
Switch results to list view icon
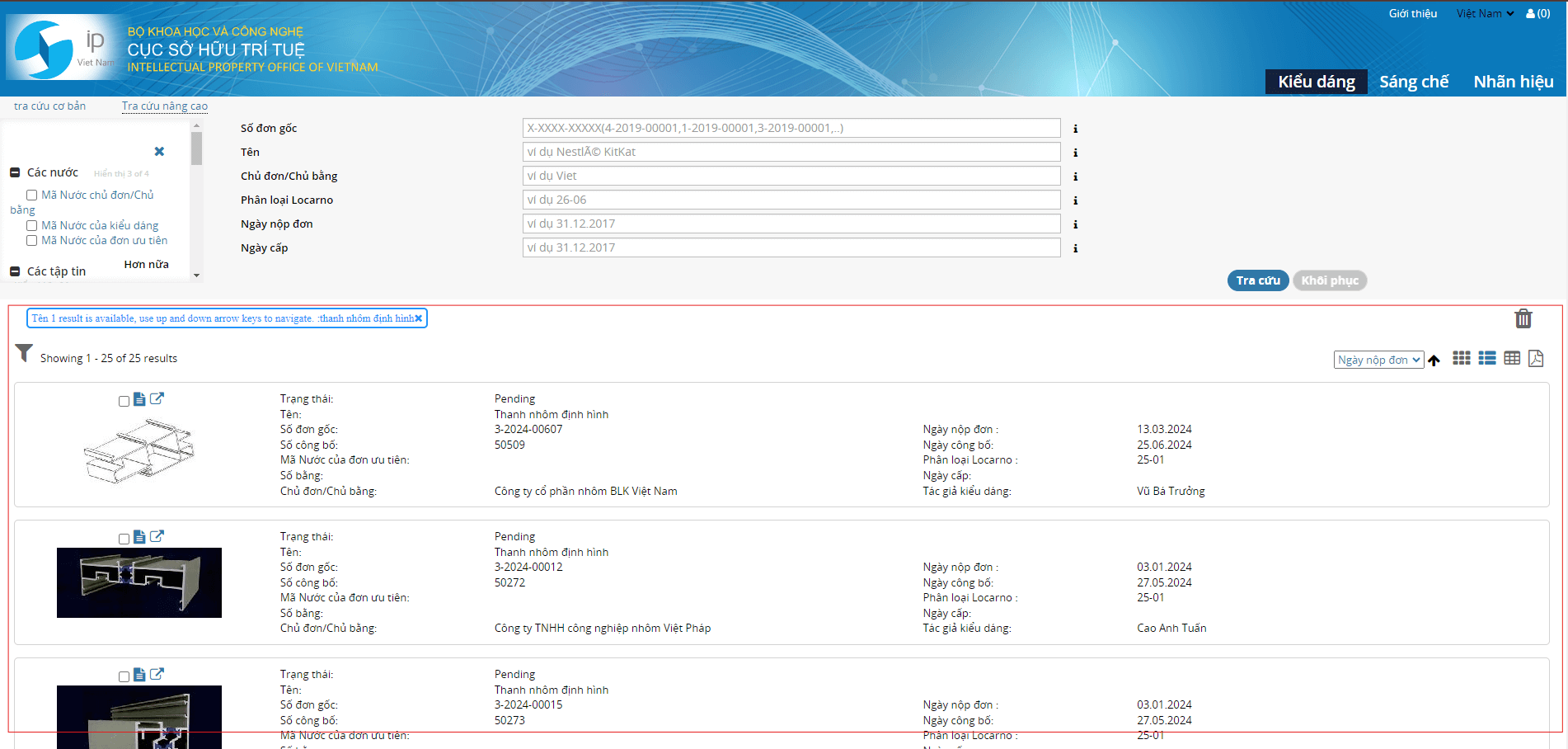click(x=1486, y=358)
